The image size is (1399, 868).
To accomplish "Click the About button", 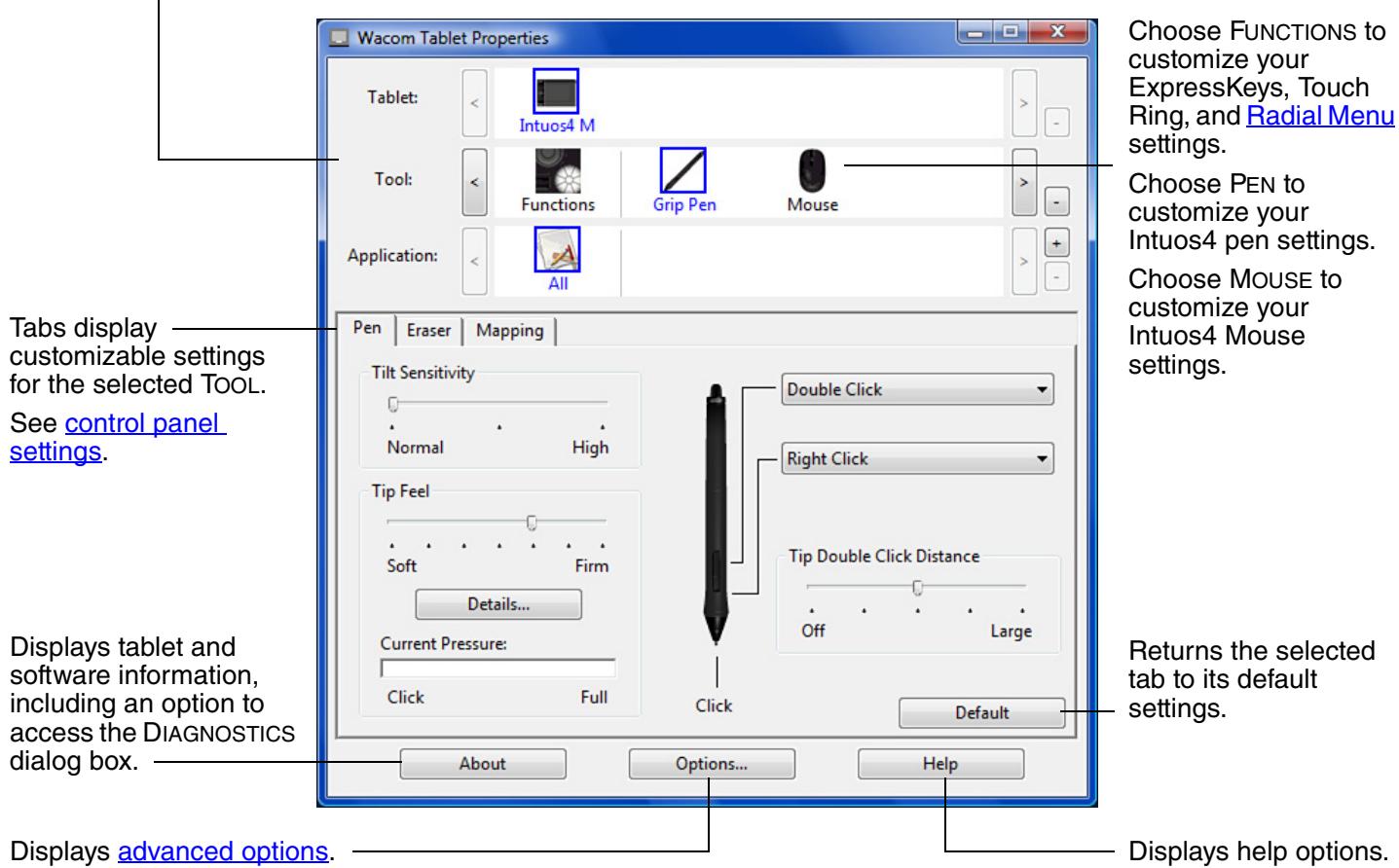I will pos(482,764).
